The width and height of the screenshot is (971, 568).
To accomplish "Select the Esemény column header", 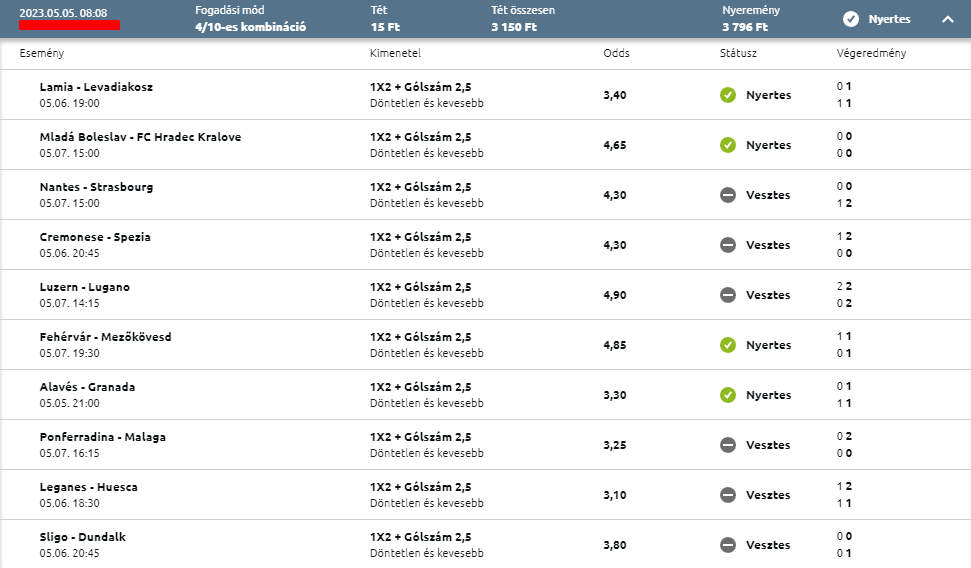I will 41,53.
